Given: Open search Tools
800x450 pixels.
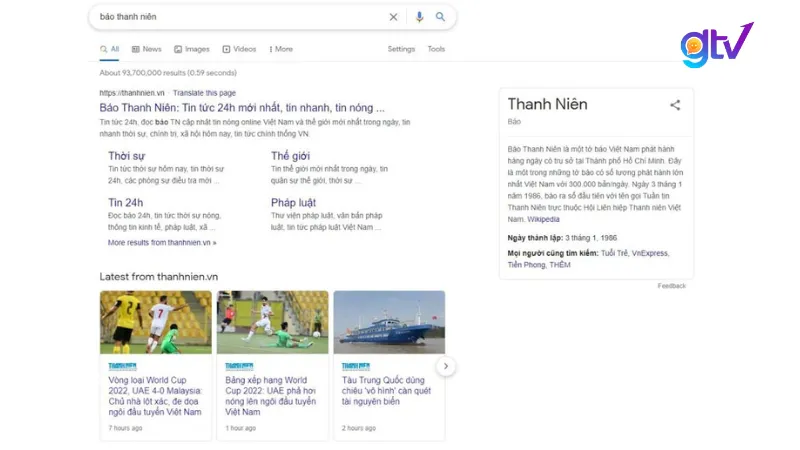Looking at the screenshot, I should tap(436, 49).
